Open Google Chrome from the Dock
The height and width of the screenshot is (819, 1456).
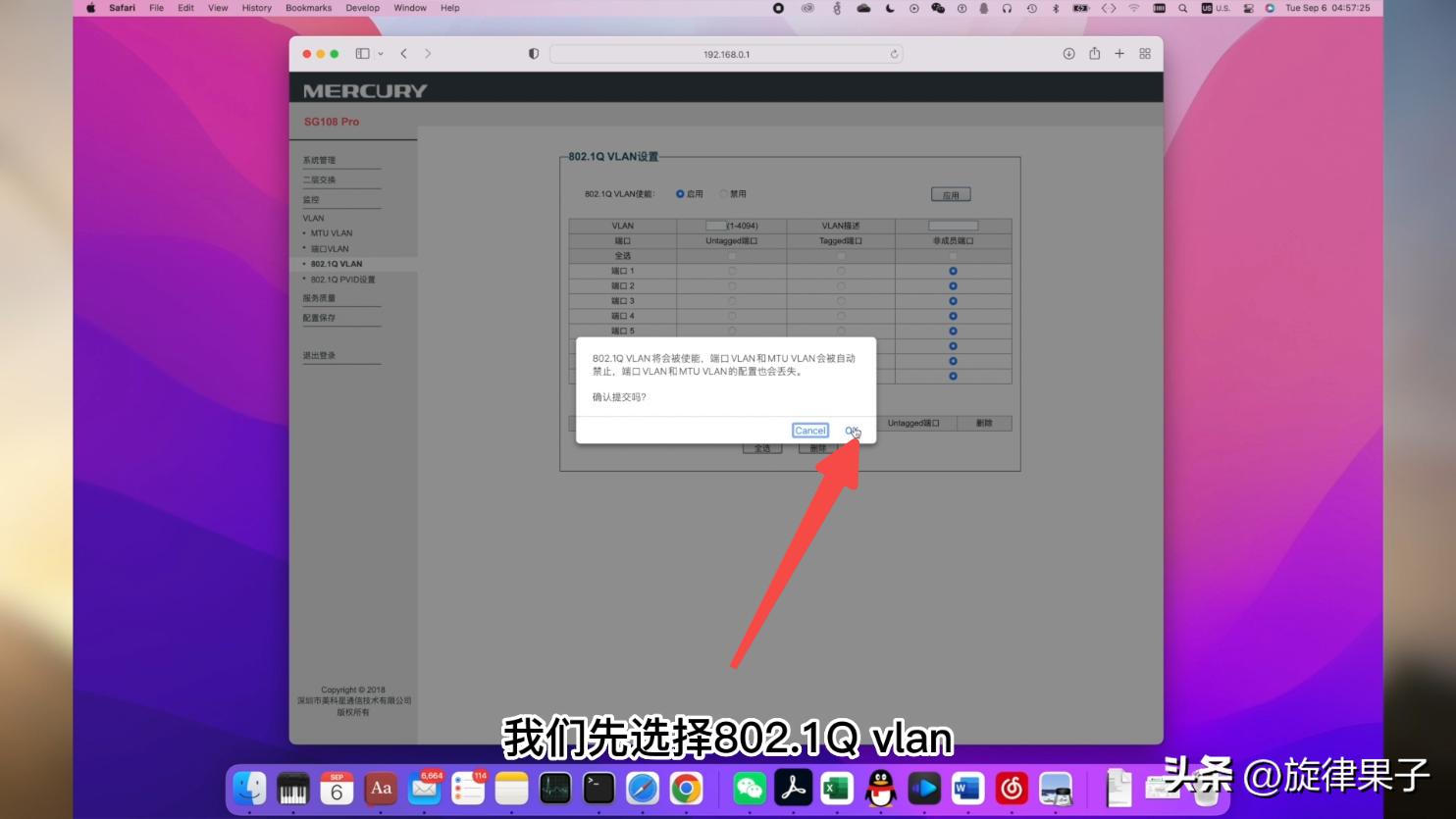coord(686,788)
